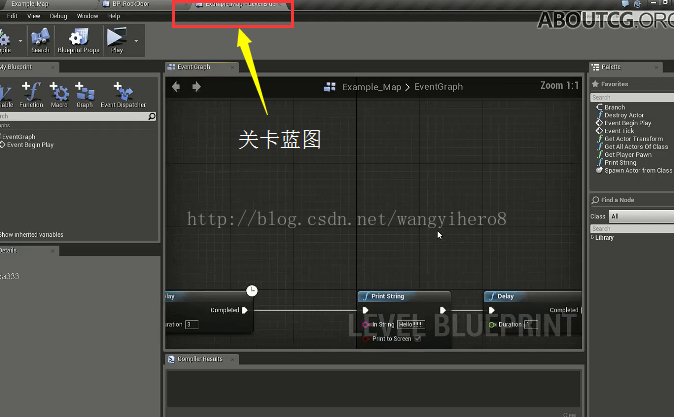Screen dimensions: 674x417
Task: Close the Event Graph tab
Action: (232, 67)
